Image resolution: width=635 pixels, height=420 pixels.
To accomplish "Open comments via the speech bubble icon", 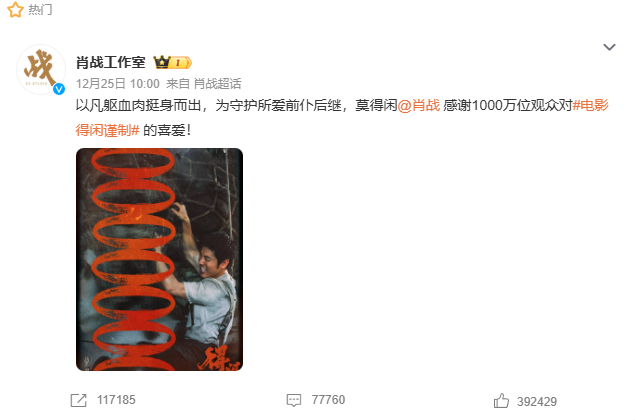I will tap(294, 400).
